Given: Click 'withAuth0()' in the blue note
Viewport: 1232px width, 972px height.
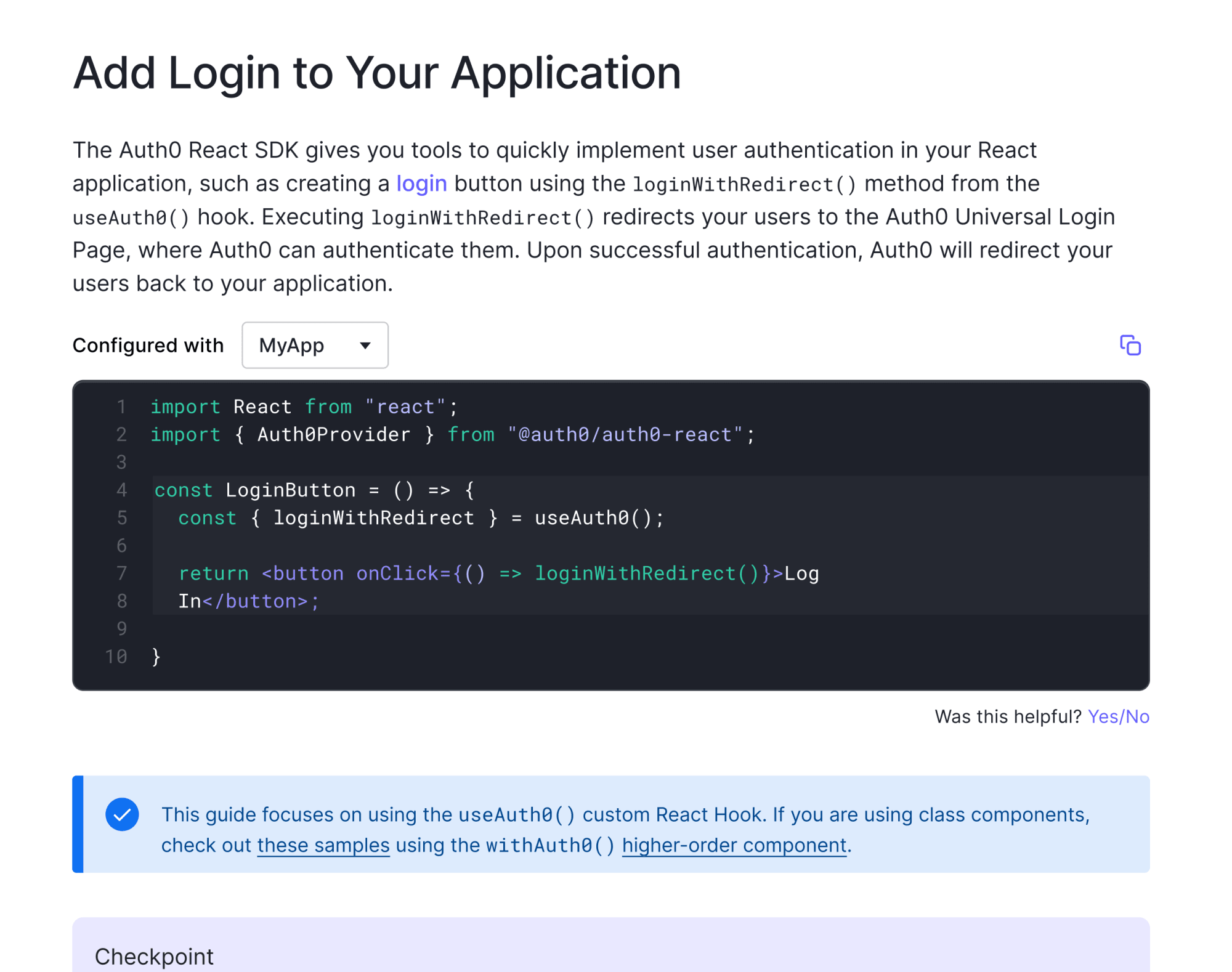Looking at the screenshot, I should (550, 845).
